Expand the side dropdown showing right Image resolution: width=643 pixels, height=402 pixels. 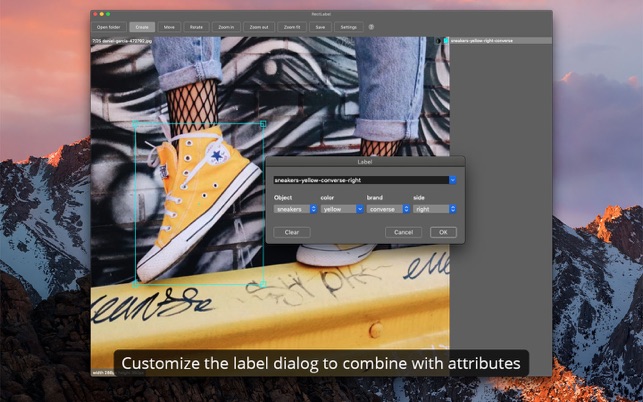point(435,209)
